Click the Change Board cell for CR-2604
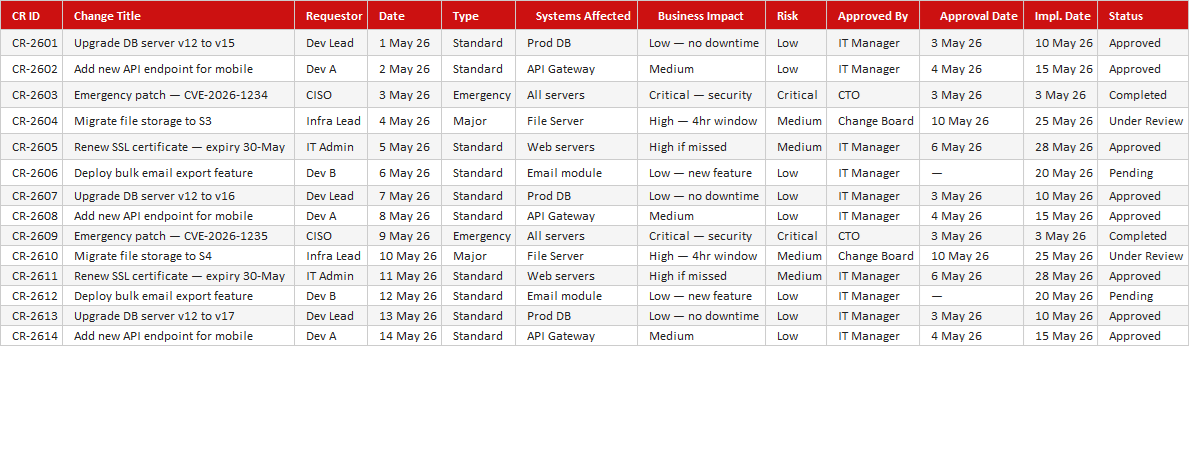The width and height of the screenshot is (1189, 472). click(873, 121)
